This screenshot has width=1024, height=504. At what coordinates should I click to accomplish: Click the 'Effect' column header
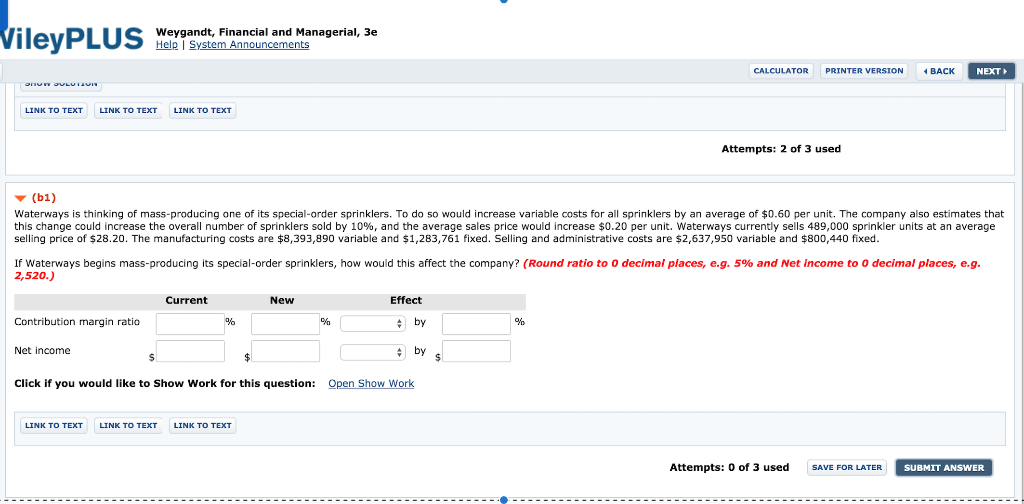tap(406, 300)
